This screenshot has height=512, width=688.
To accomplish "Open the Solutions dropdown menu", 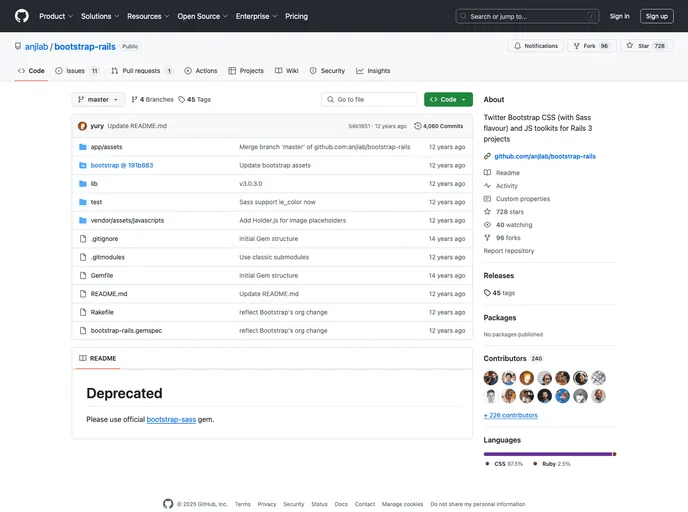I will pyautogui.click(x=100, y=16).
